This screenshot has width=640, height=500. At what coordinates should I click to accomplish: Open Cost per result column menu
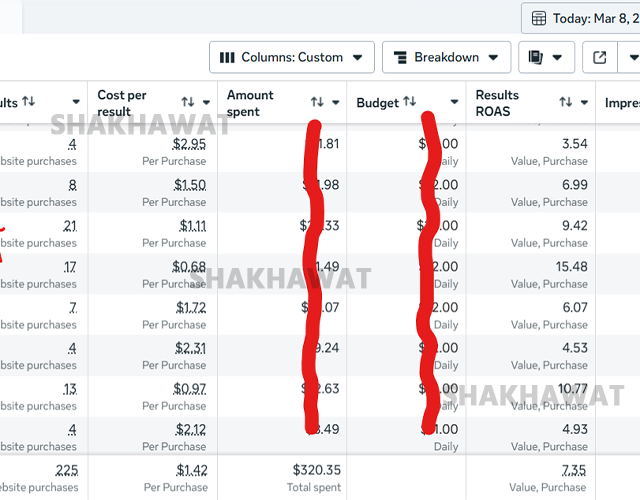206,102
